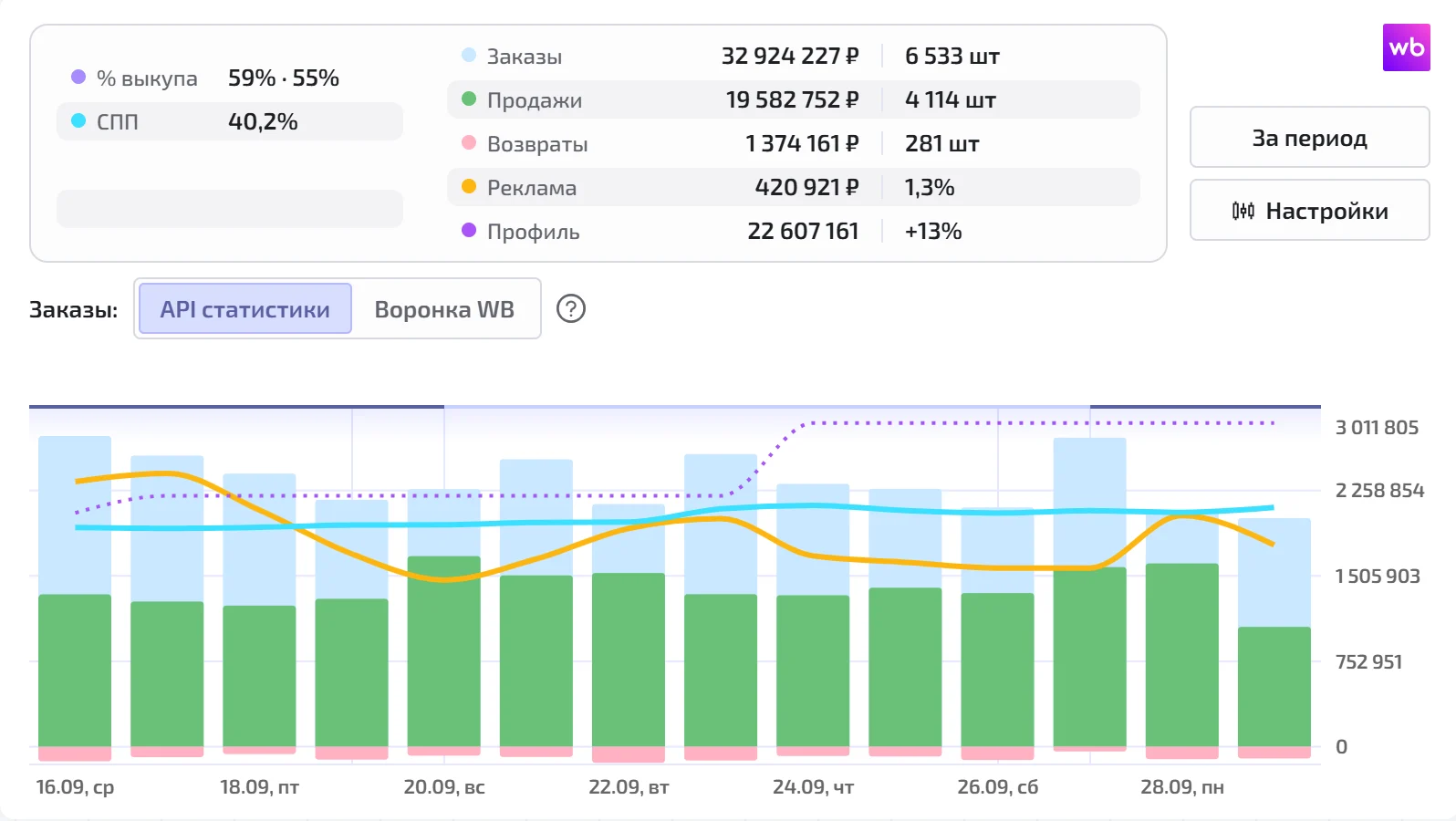Select the buyout value 59% · 55%

[x=284, y=78]
